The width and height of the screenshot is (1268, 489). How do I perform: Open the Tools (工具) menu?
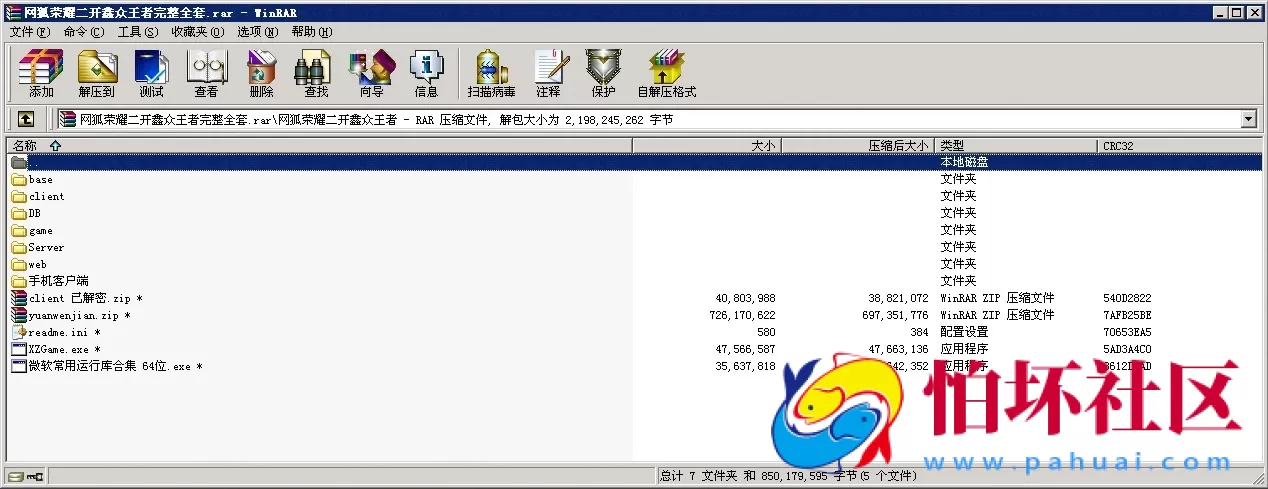click(138, 32)
